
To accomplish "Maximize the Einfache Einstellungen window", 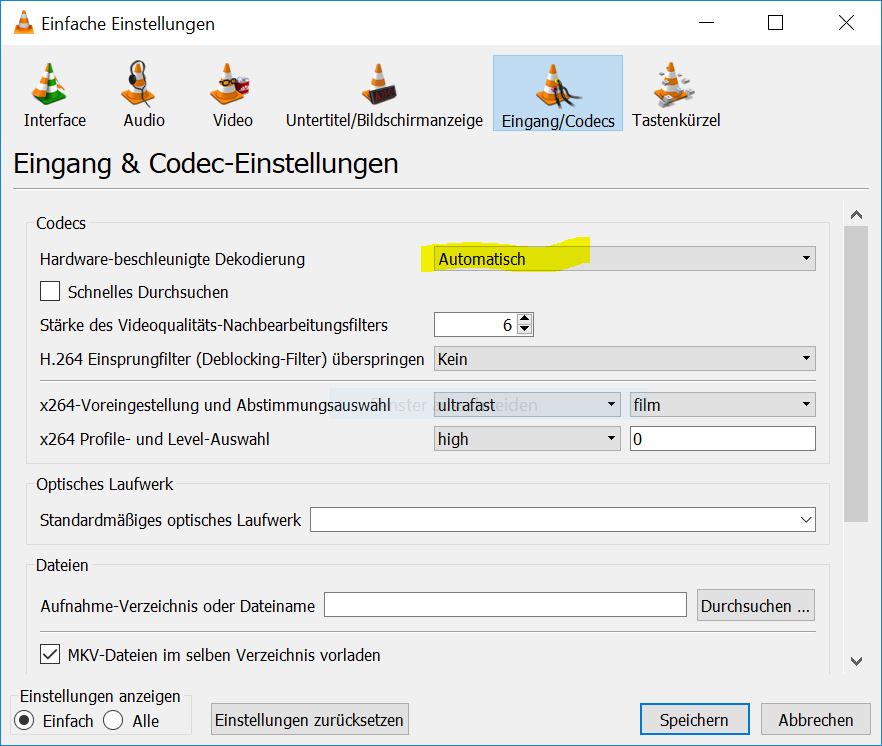I will click(x=775, y=23).
